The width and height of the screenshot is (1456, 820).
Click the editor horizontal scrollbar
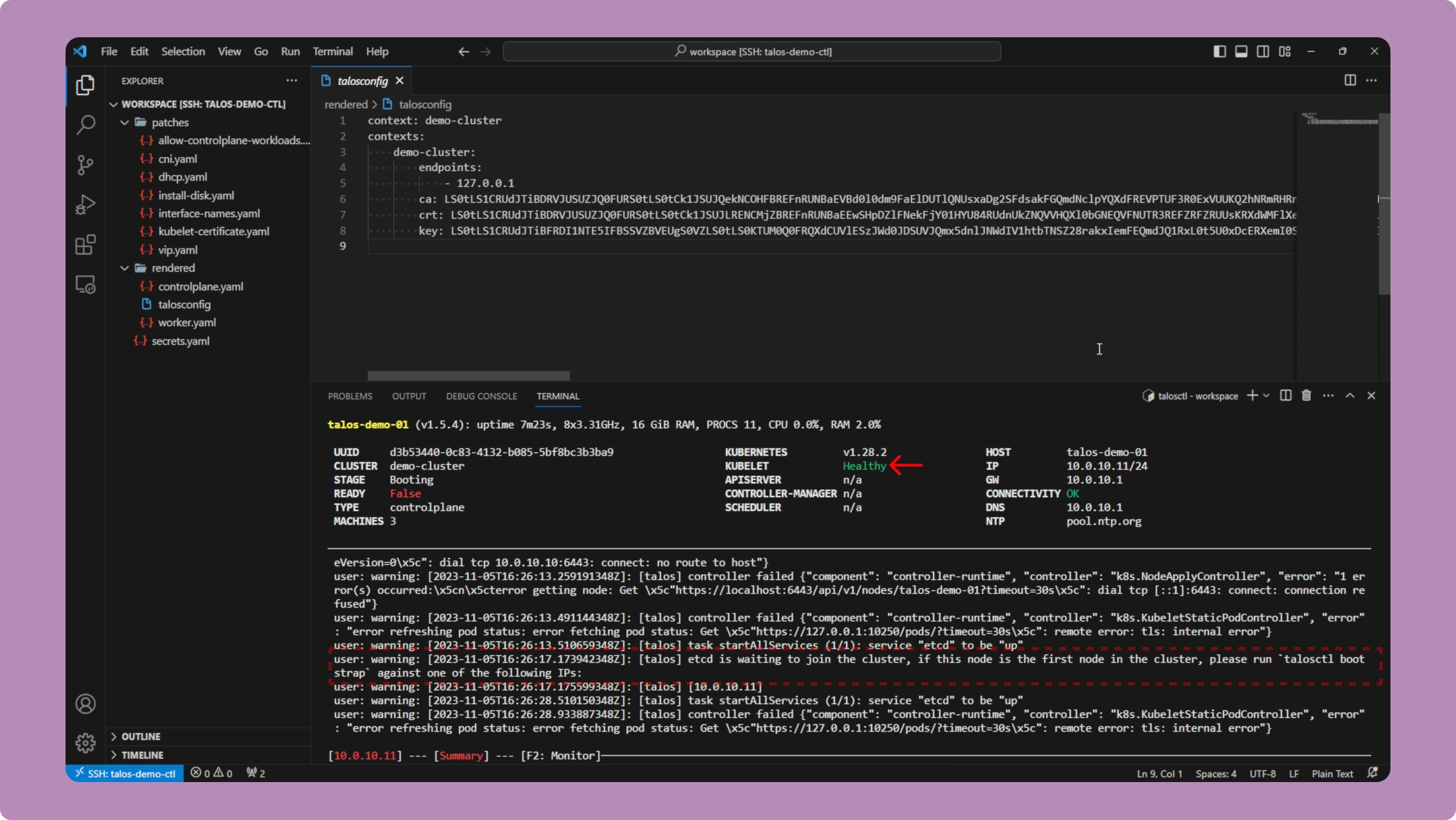(469, 376)
